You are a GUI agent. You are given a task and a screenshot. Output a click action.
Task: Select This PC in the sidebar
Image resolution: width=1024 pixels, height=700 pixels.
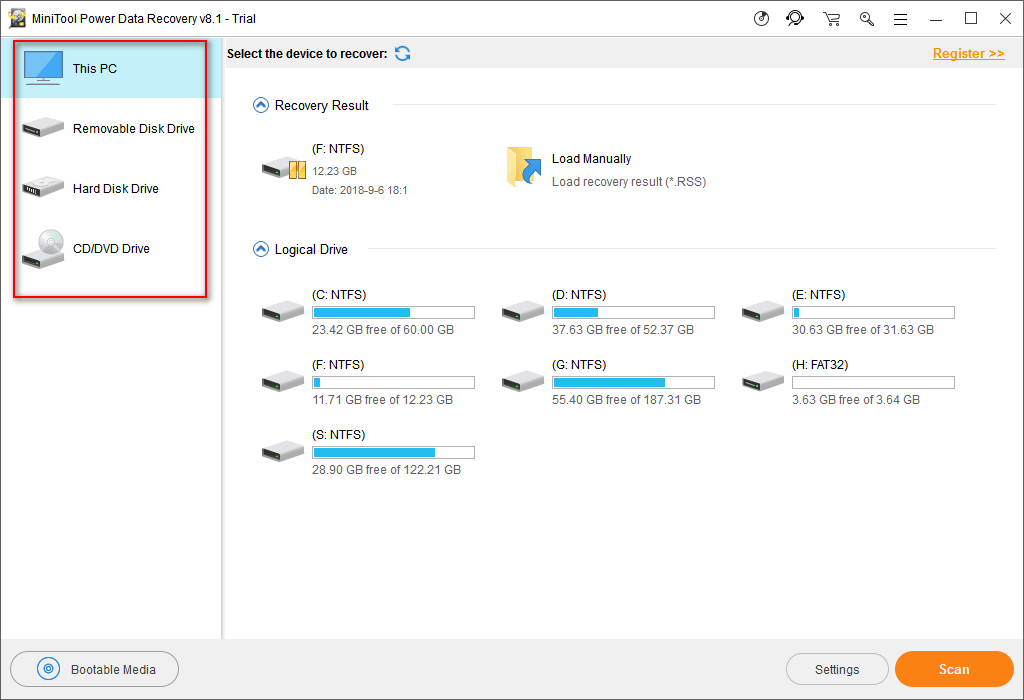pos(111,69)
